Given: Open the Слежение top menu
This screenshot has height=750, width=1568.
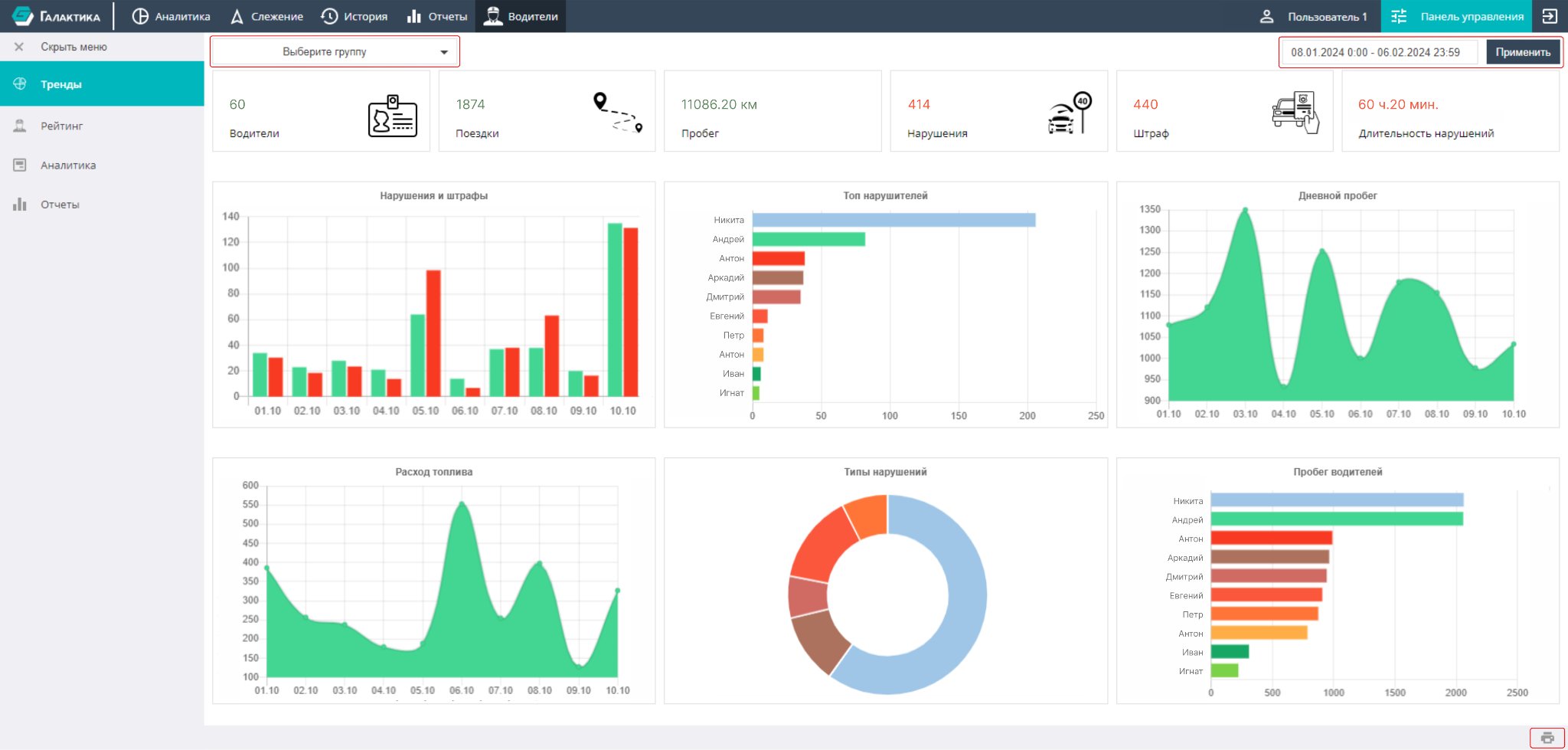Looking at the screenshot, I should 267,16.
